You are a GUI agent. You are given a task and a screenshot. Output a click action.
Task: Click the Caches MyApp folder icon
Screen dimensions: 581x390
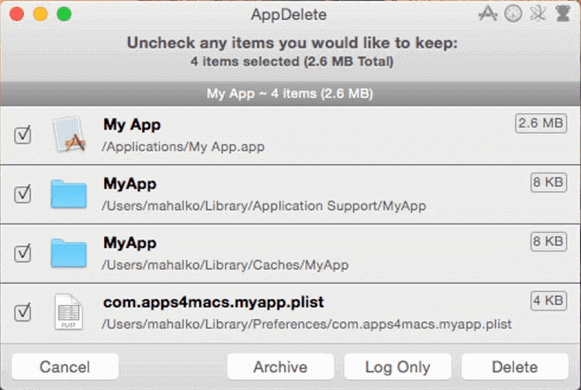(69, 253)
